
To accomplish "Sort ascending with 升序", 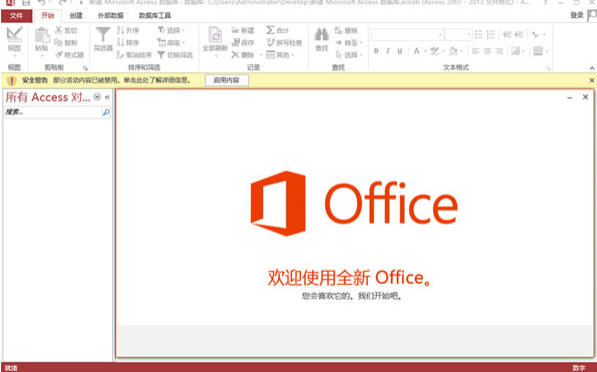I will click(x=128, y=30).
